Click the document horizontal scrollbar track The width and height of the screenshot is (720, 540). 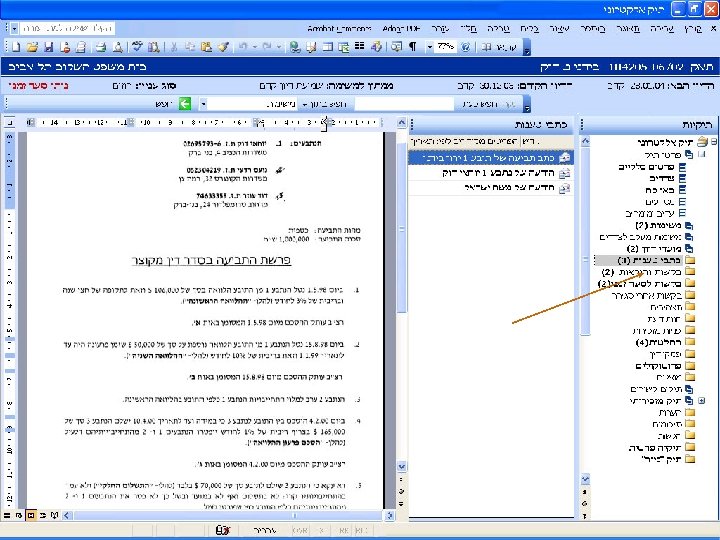227,516
